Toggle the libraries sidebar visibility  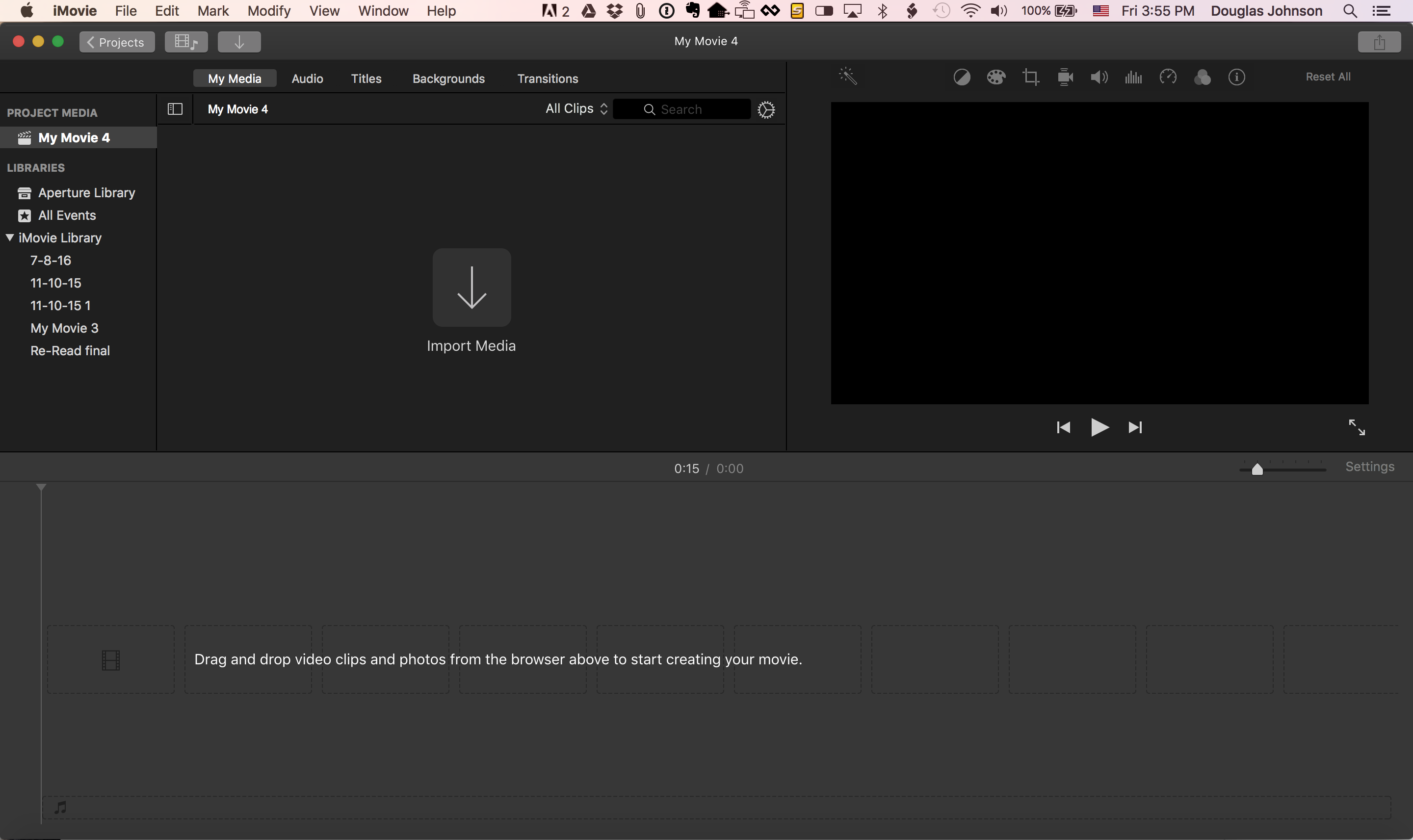[175, 109]
